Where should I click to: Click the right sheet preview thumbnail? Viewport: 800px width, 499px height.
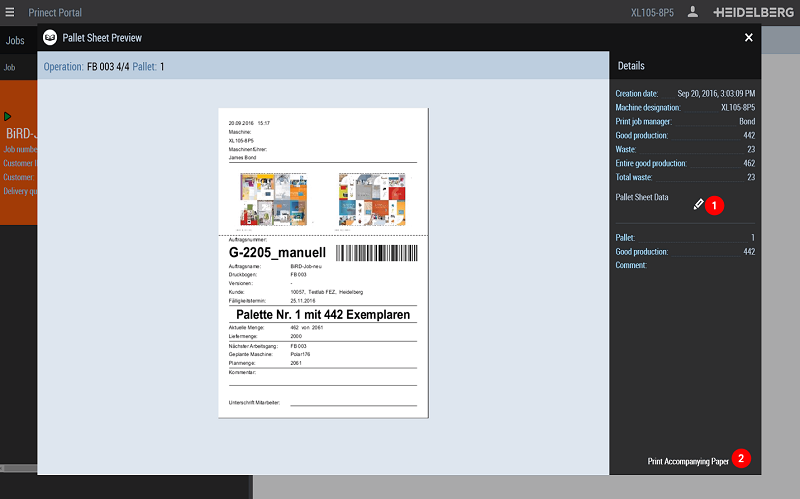point(371,198)
